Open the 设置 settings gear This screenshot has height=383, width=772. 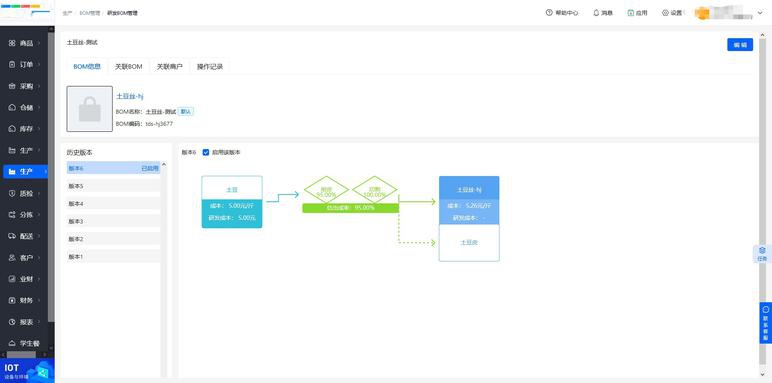click(x=665, y=13)
